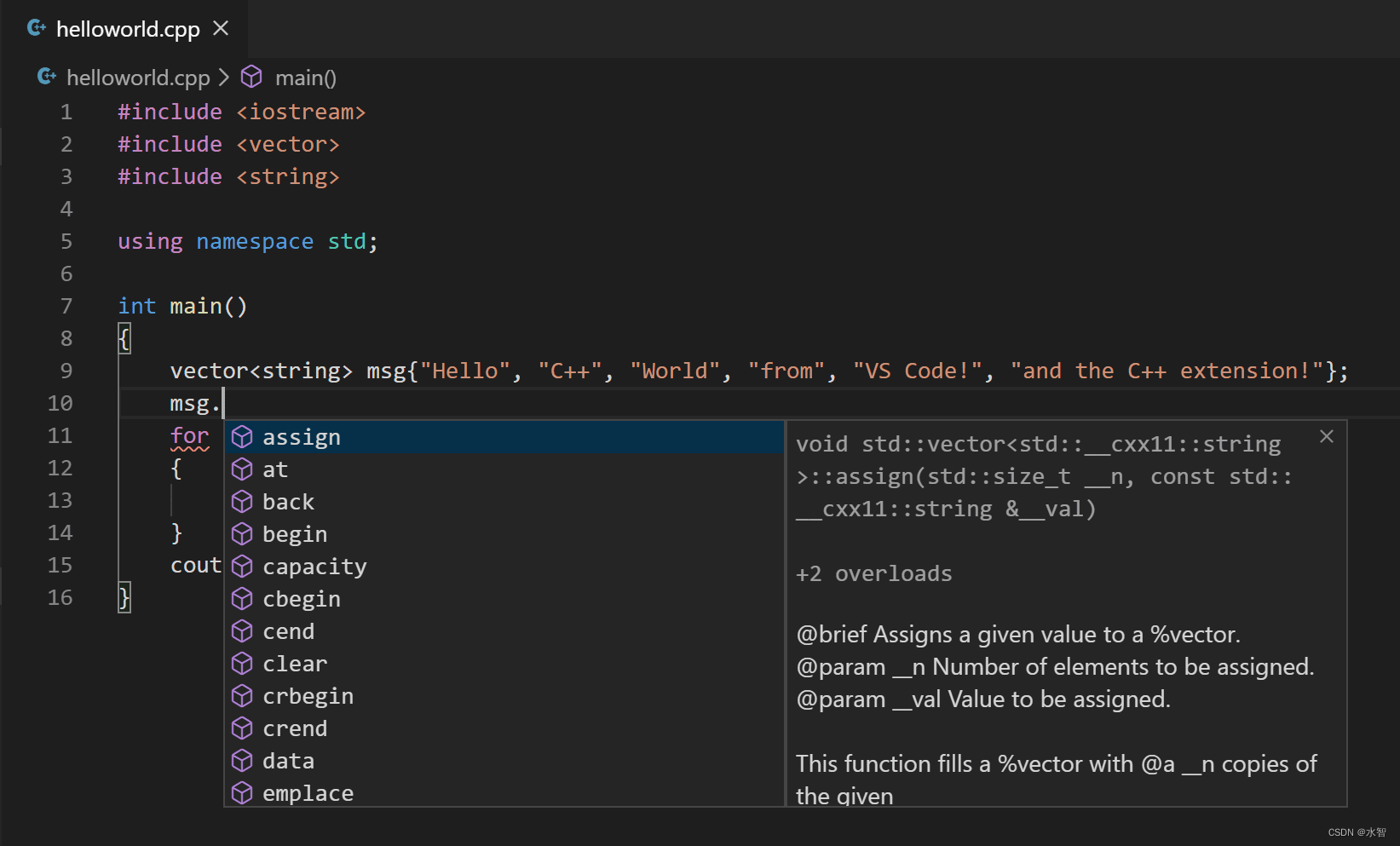Click the method icon next to data
This screenshot has height=846, width=1400.
(x=242, y=761)
